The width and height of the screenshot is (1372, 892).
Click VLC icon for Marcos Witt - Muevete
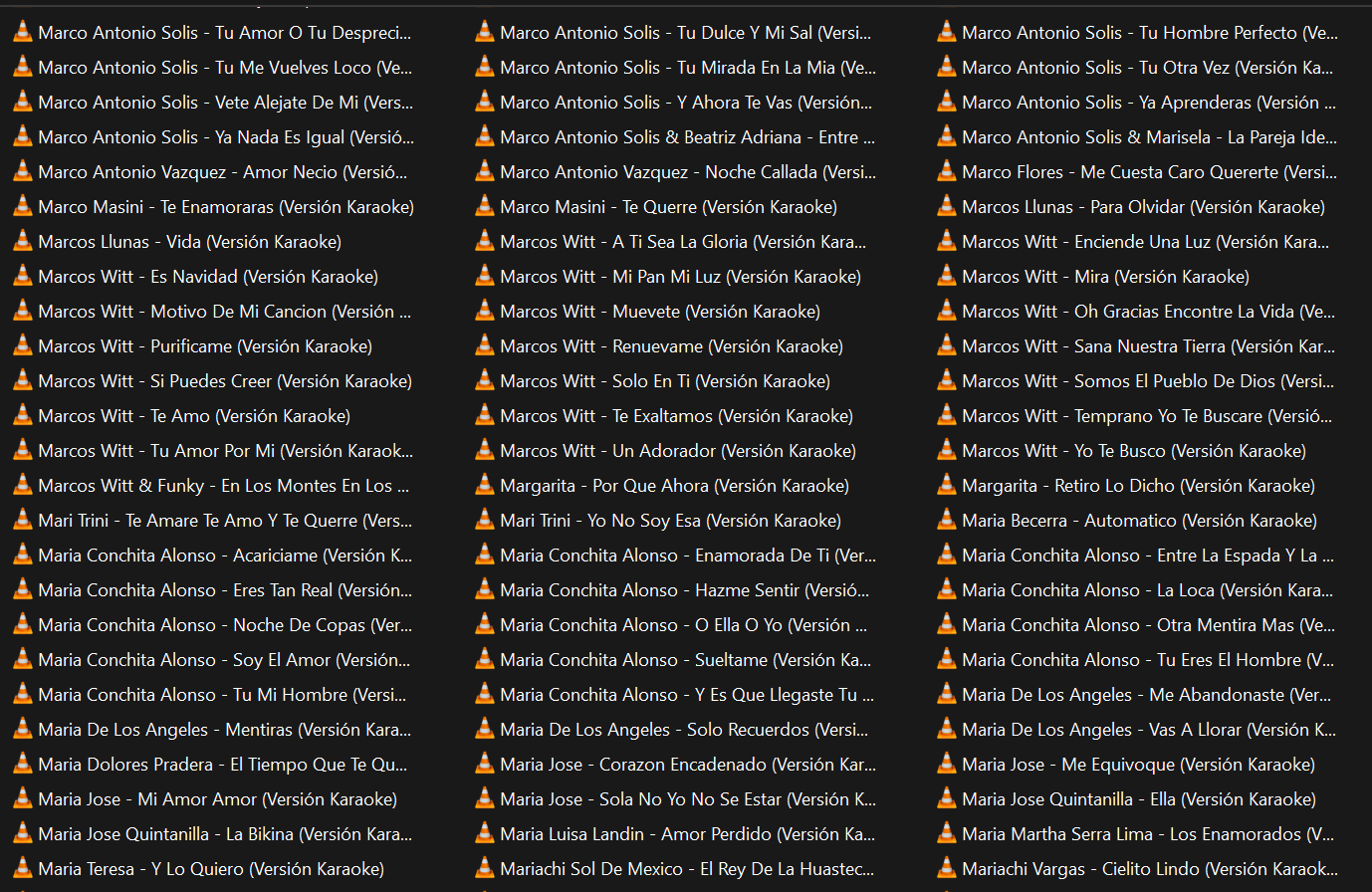pos(484,311)
